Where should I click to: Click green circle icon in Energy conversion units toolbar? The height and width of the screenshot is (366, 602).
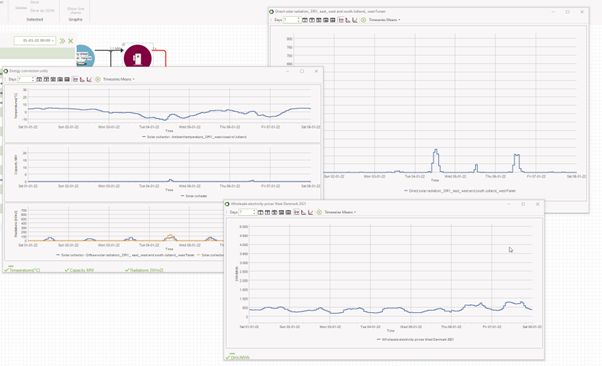[x=98, y=79]
